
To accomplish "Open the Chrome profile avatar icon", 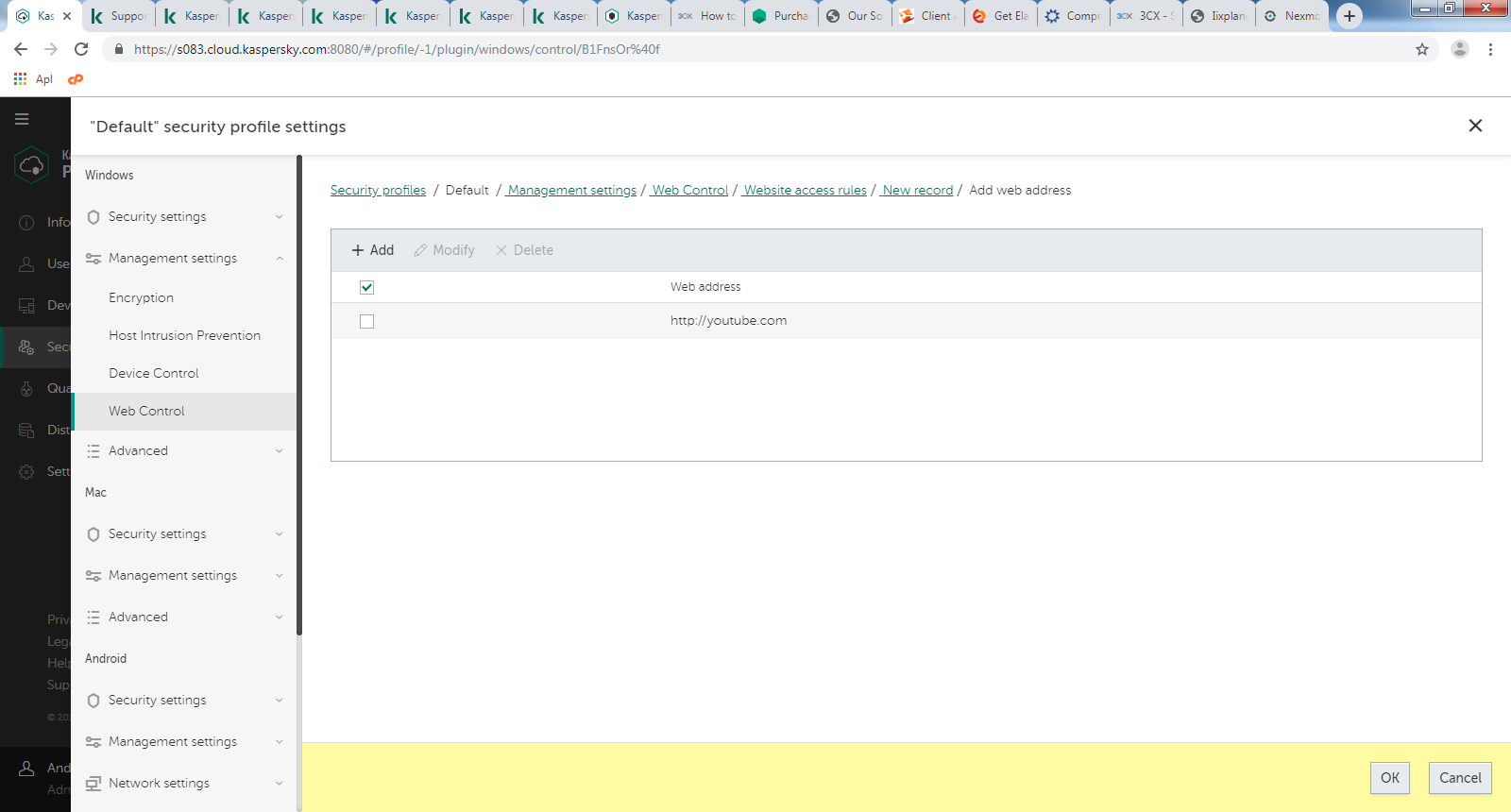I will point(1460,49).
